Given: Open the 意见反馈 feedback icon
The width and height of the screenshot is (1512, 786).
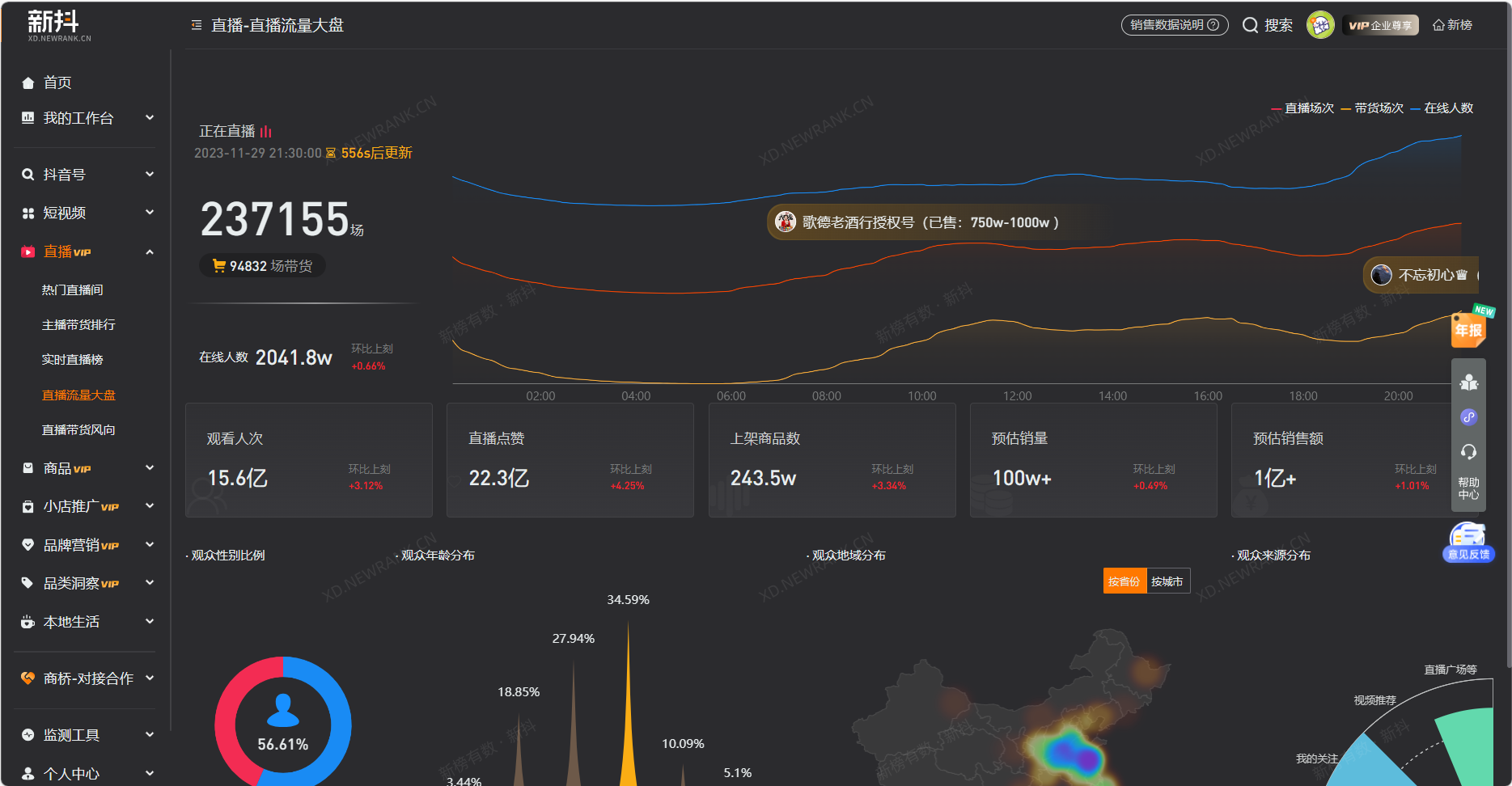Looking at the screenshot, I should pyautogui.click(x=1469, y=541).
